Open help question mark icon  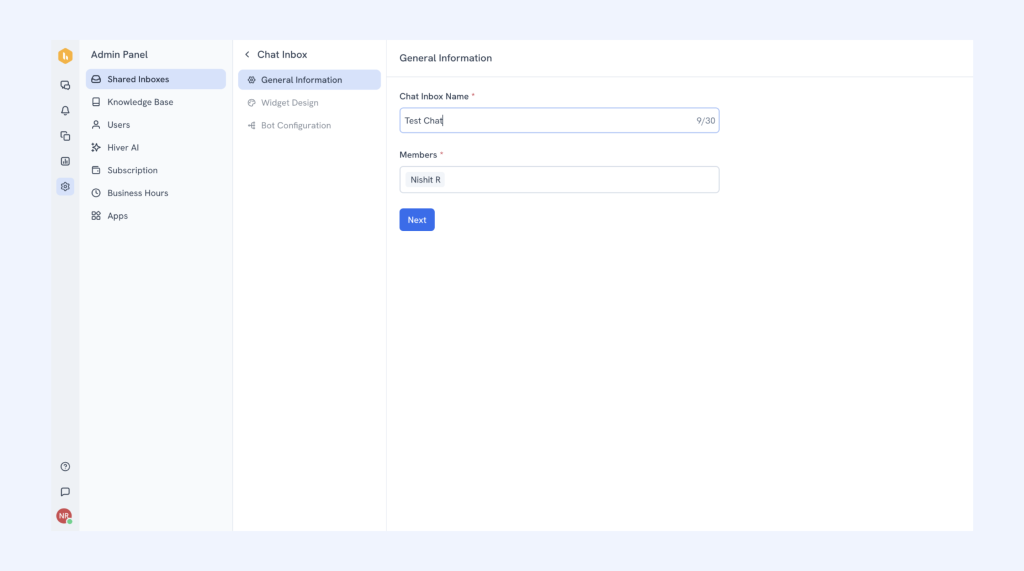coord(65,466)
